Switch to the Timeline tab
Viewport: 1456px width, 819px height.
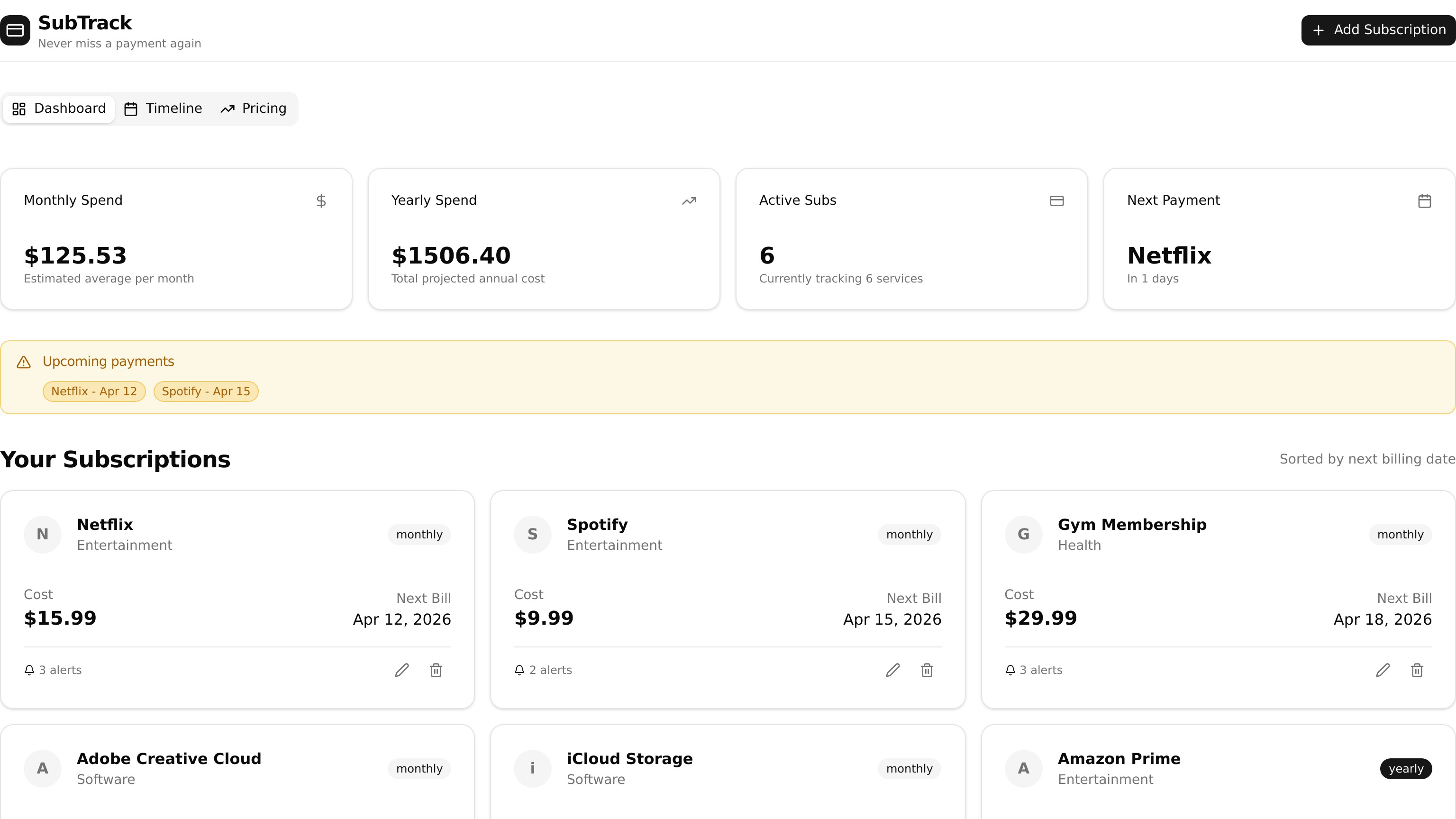pos(164,109)
